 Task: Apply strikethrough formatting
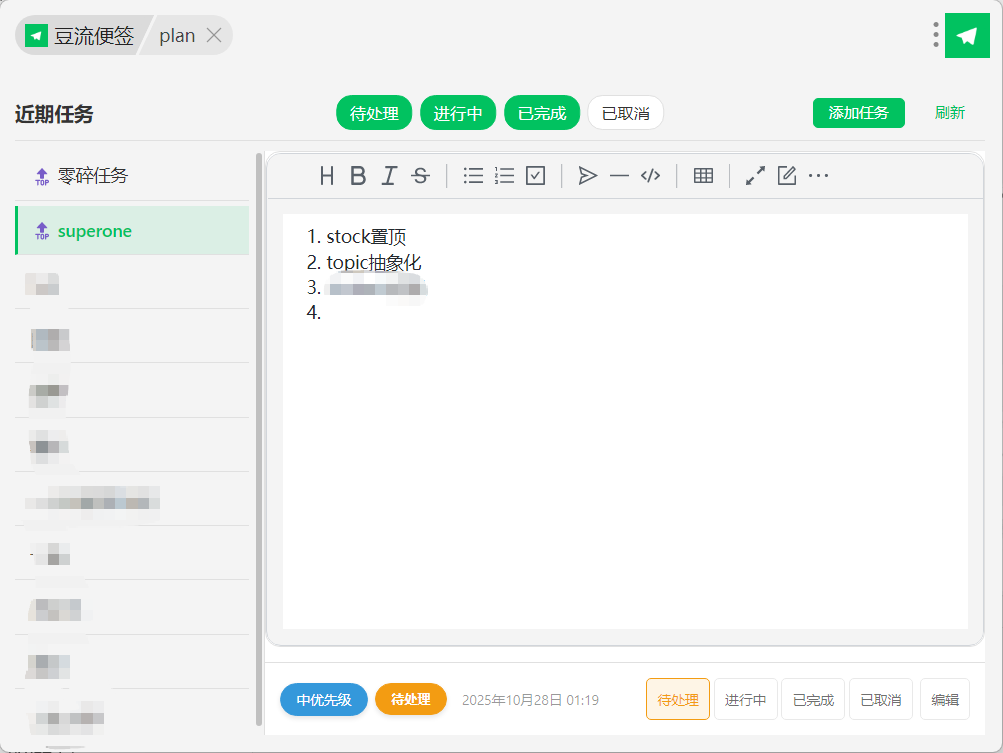(x=420, y=176)
